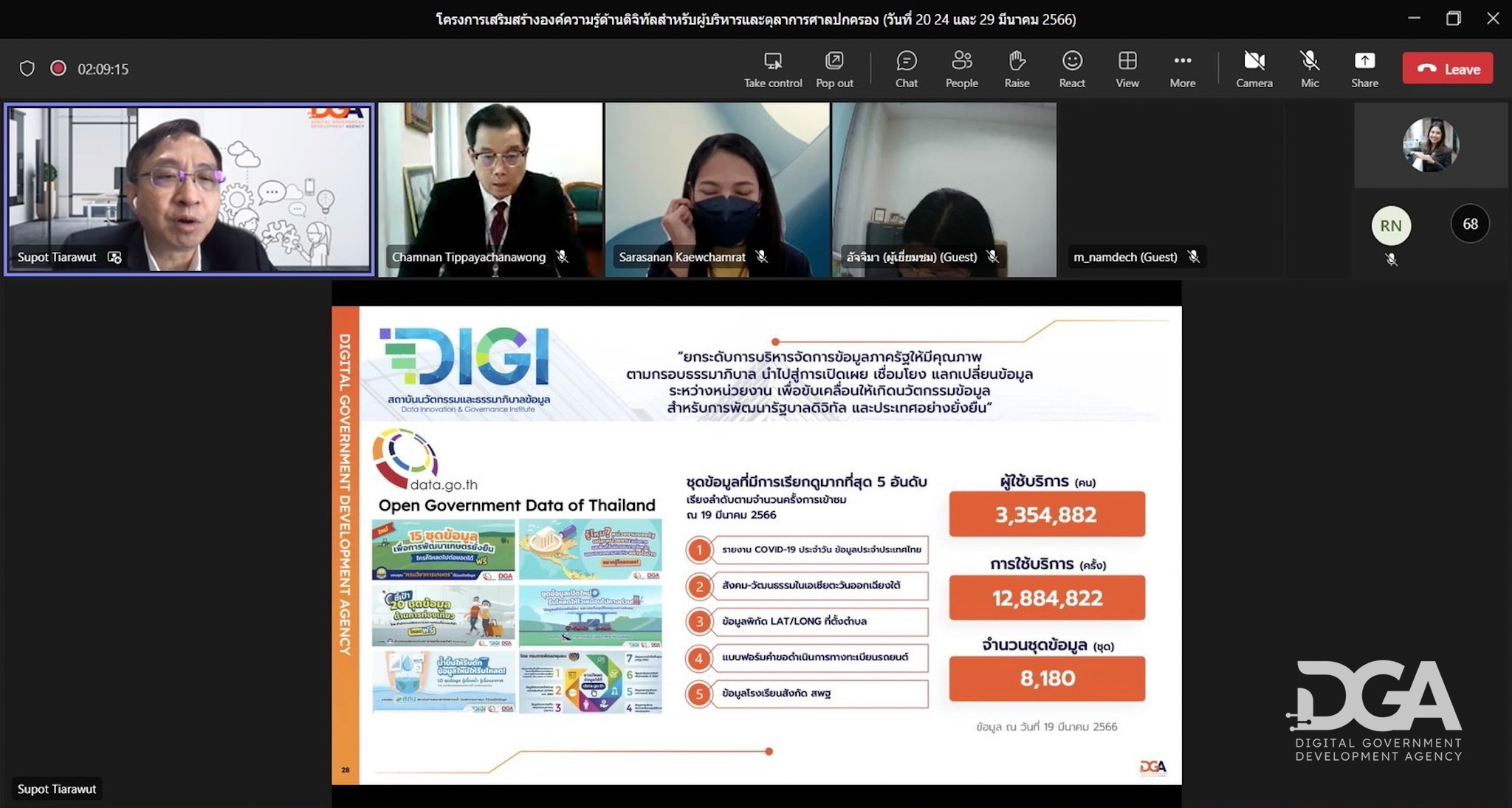The height and width of the screenshot is (808, 1512).
Task: Click the shield security icon
Action: pyautogui.click(x=27, y=69)
